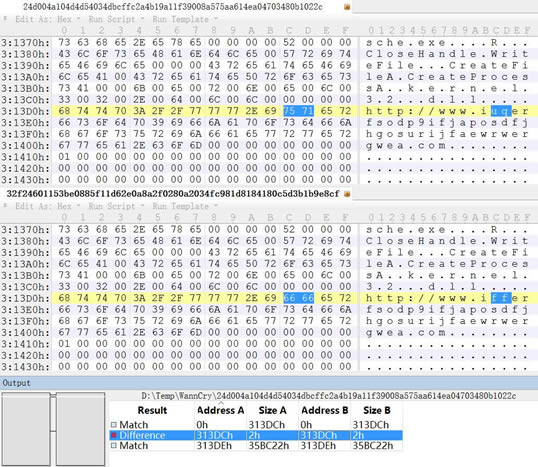Screen dimensions: 538x467
Task: Select the Output panel tab
Action: click(16, 383)
